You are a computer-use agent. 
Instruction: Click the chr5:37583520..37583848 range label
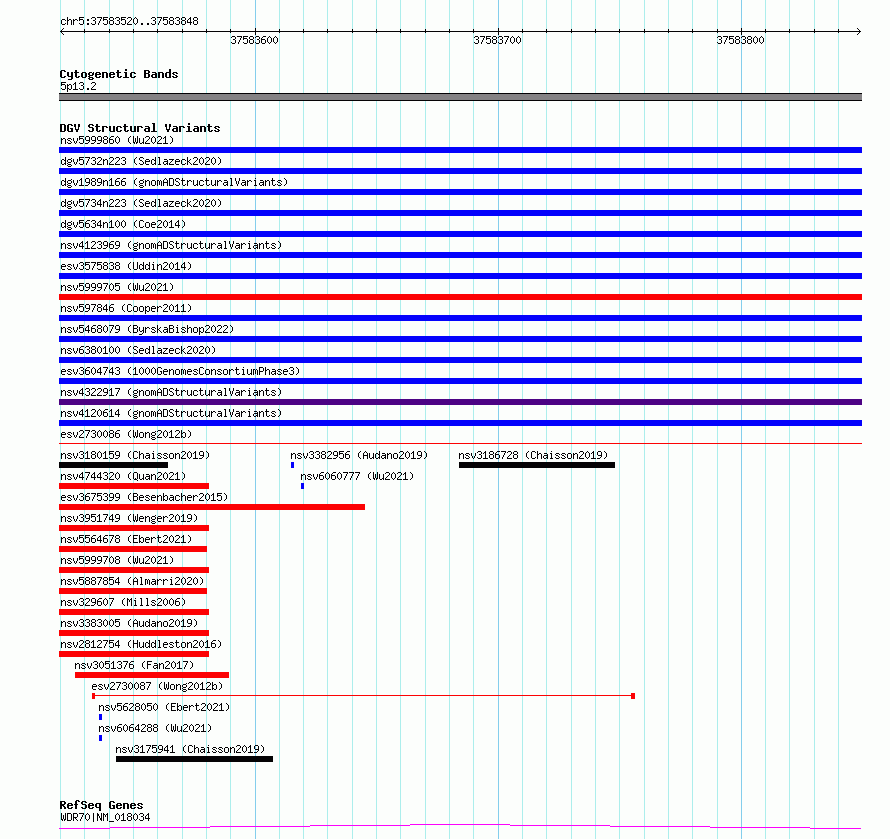(129, 21)
